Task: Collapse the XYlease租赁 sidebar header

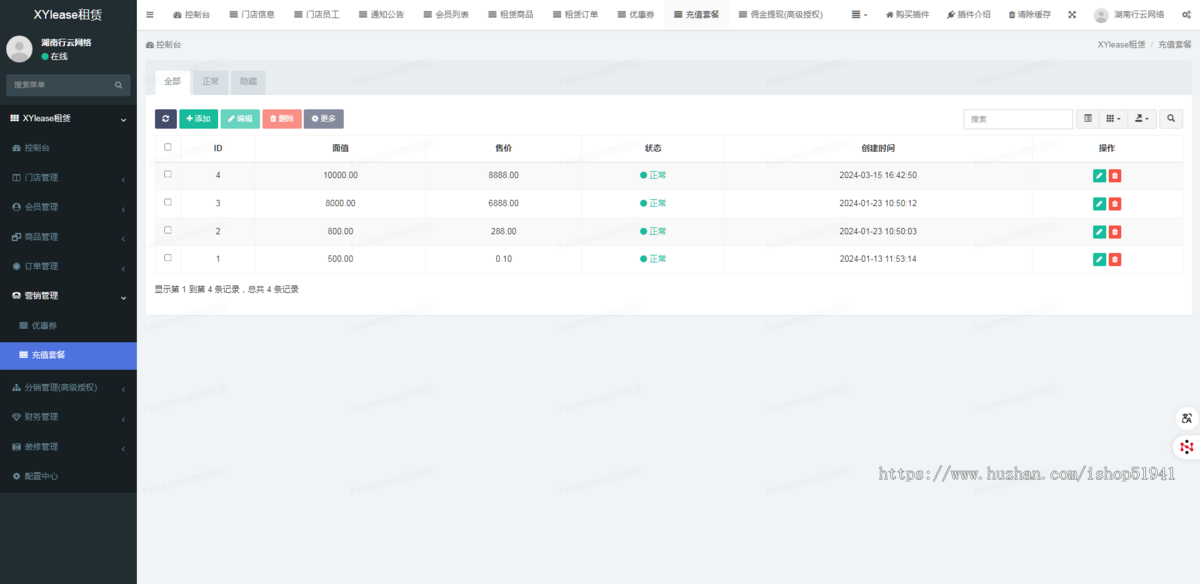Action: (68, 119)
